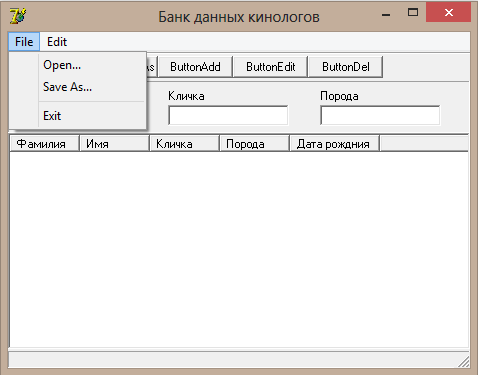Open the Edit menu
This screenshot has width=478, height=375.
(57, 42)
